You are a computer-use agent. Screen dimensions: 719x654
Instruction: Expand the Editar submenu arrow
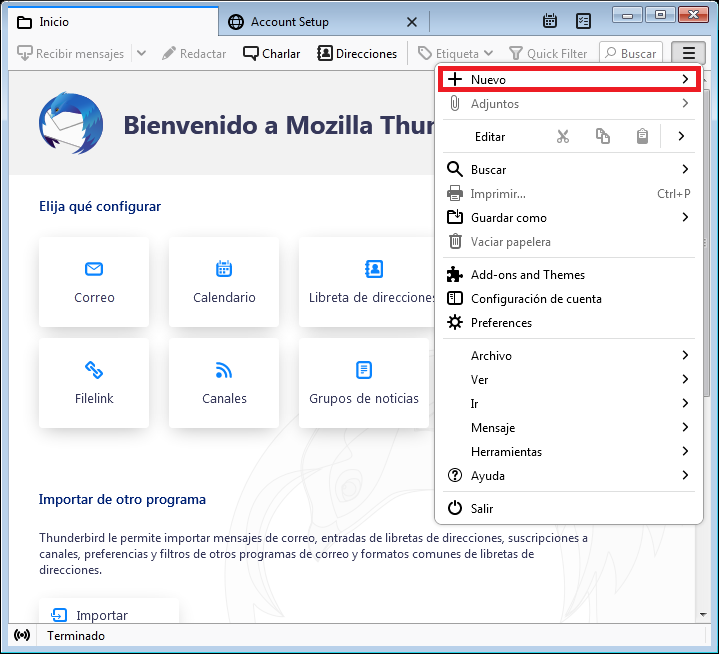tap(681, 136)
